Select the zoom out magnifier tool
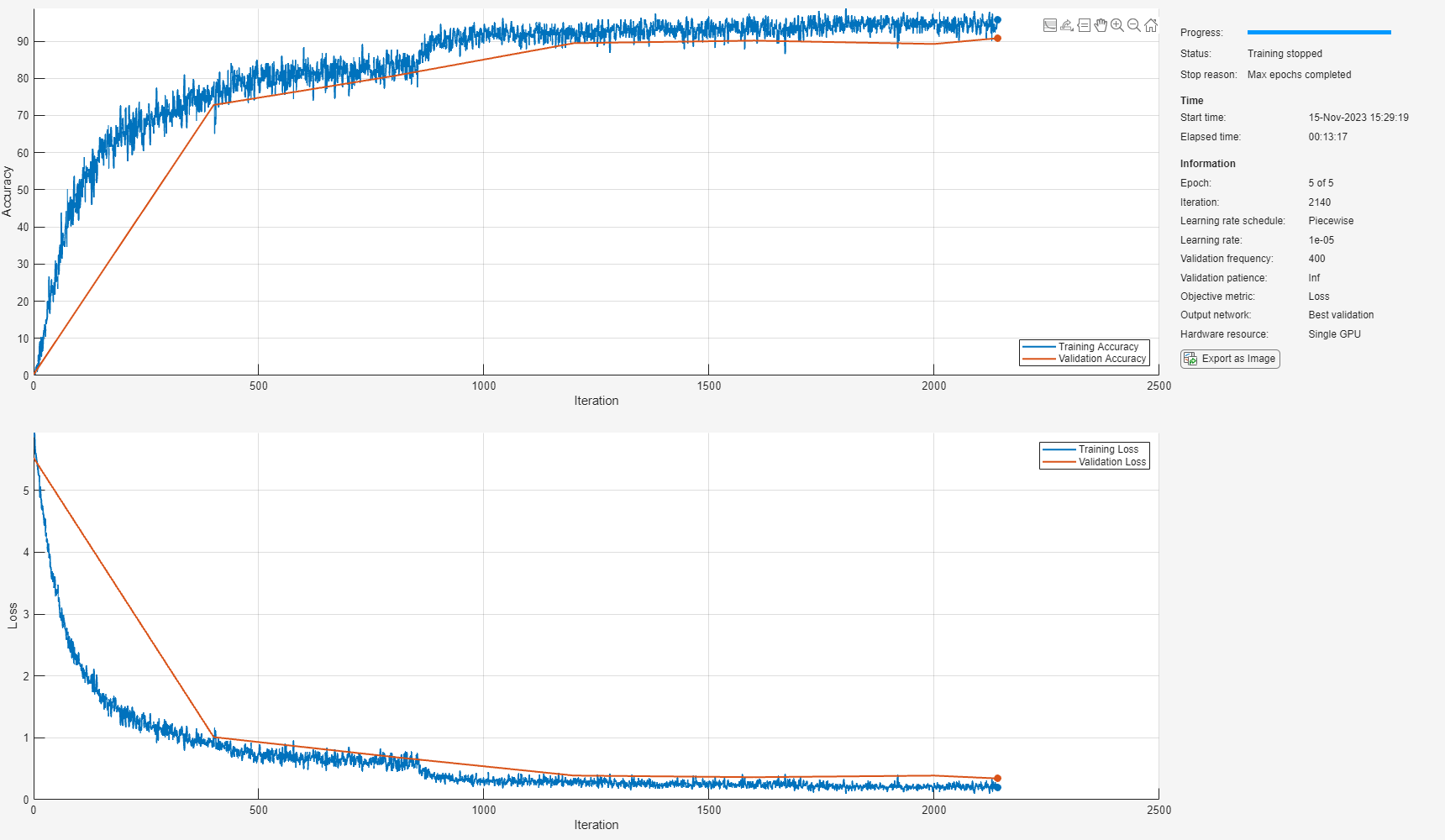 [1134, 25]
